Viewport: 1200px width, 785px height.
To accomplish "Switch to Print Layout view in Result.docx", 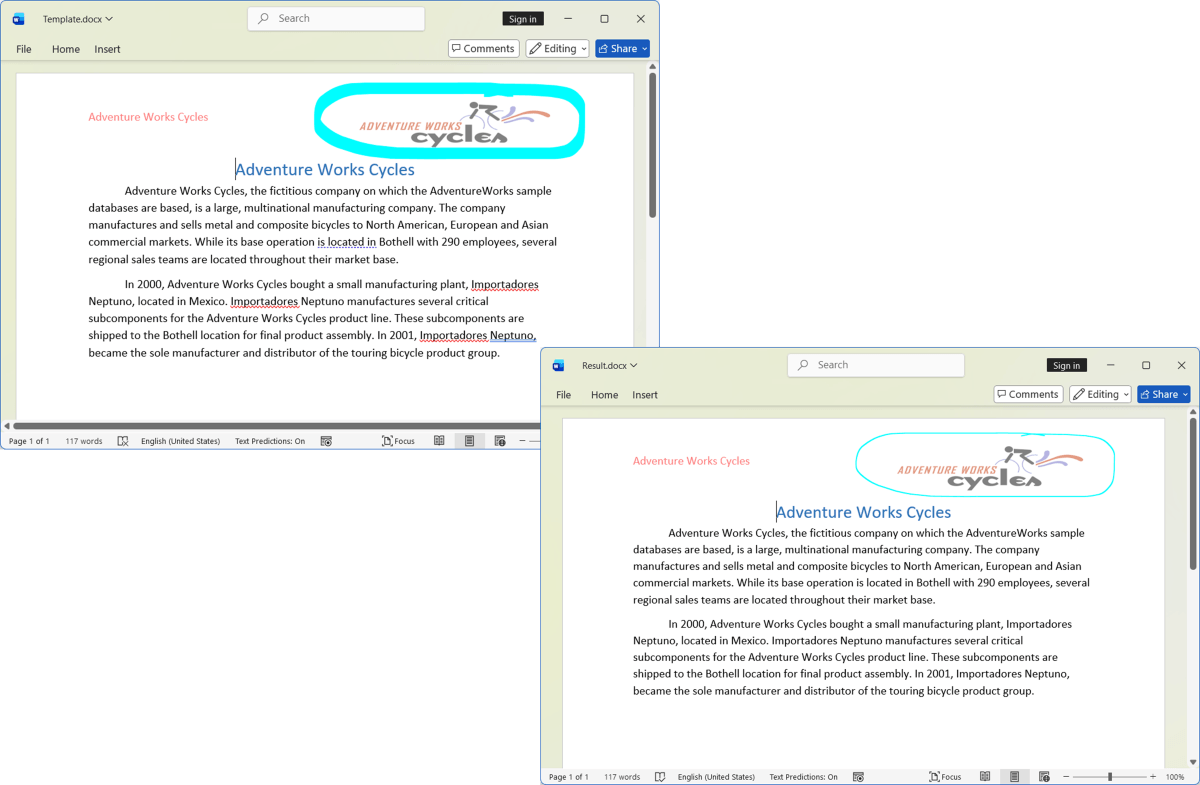I will click(x=1014, y=777).
